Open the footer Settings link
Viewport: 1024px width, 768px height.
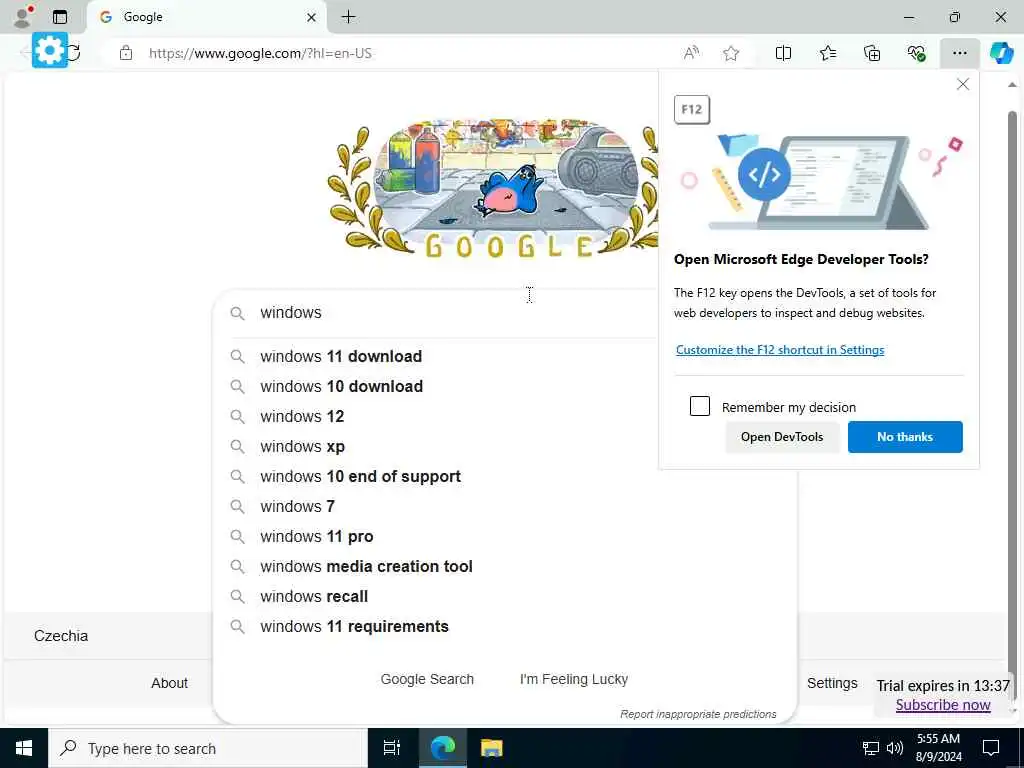(x=832, y=683)
